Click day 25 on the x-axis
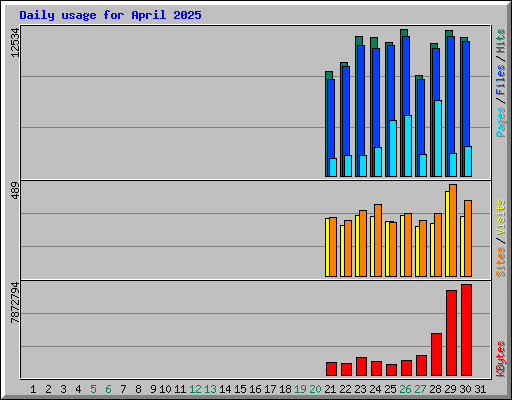 pyautogui.click(x=390, y=389)
